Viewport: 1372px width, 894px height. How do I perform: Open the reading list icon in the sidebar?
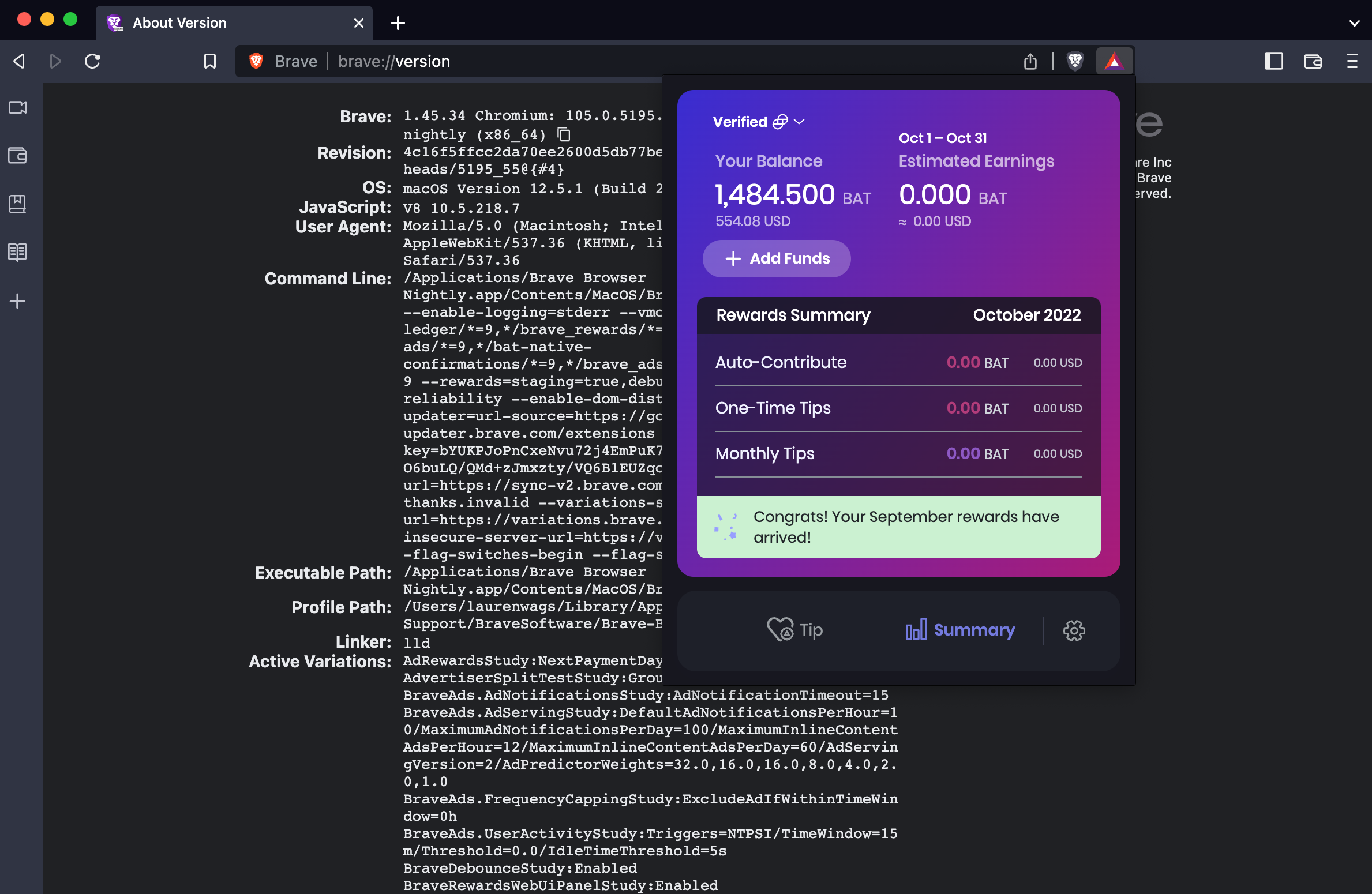(x=18, y=252)
